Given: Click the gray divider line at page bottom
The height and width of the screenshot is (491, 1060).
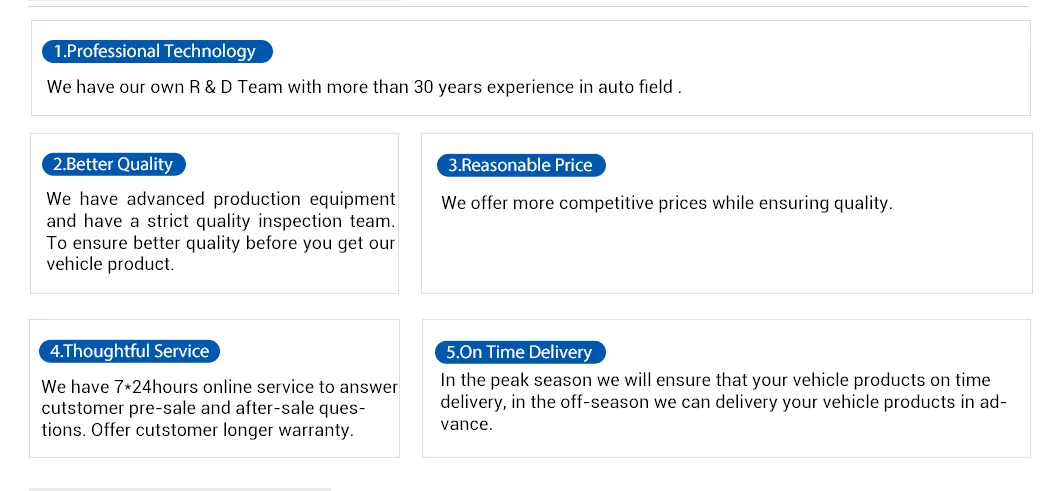Looking at the screenshot, I should point(180,489).
